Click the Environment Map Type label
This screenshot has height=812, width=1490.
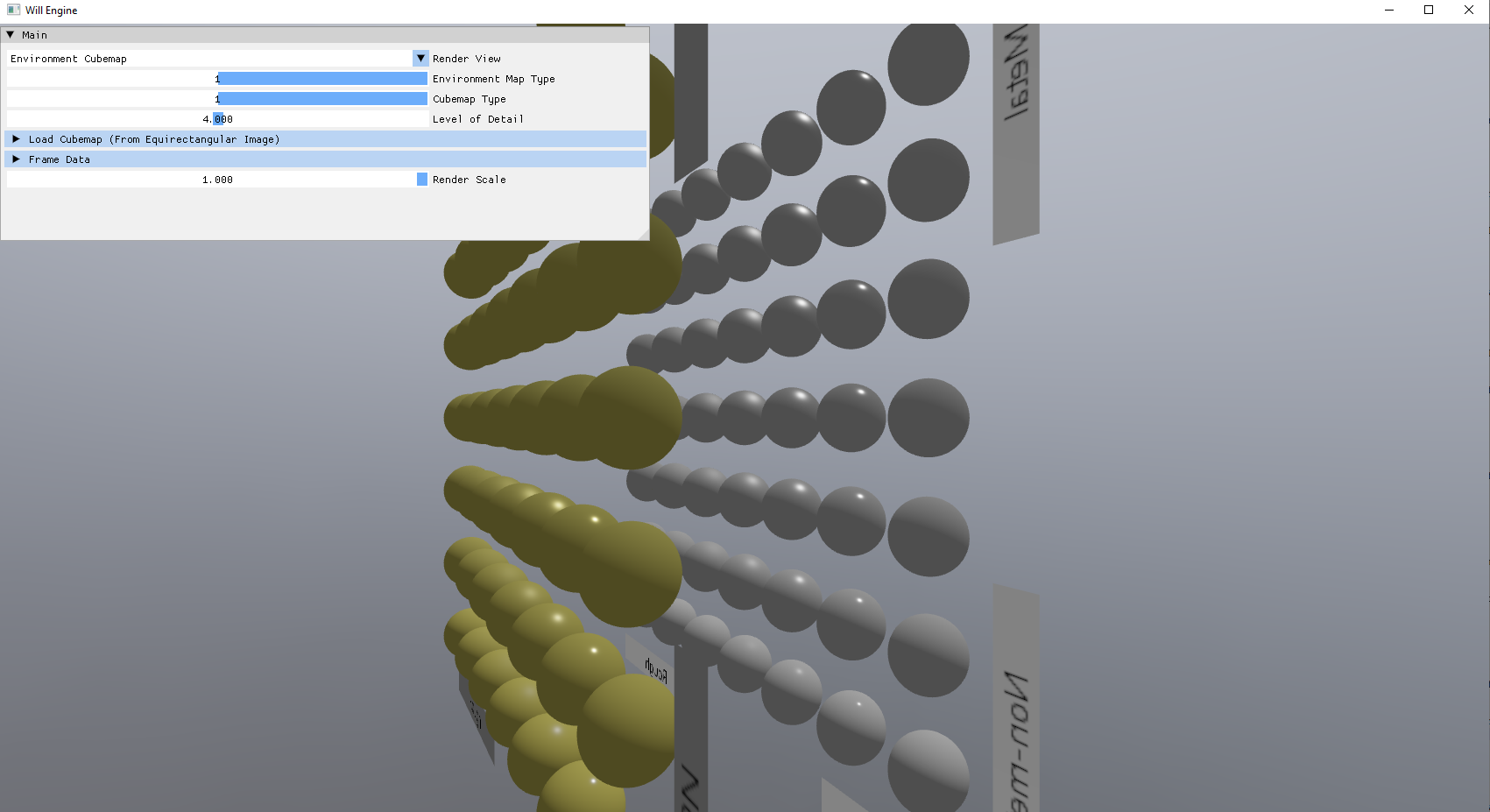tap(494, 79)
